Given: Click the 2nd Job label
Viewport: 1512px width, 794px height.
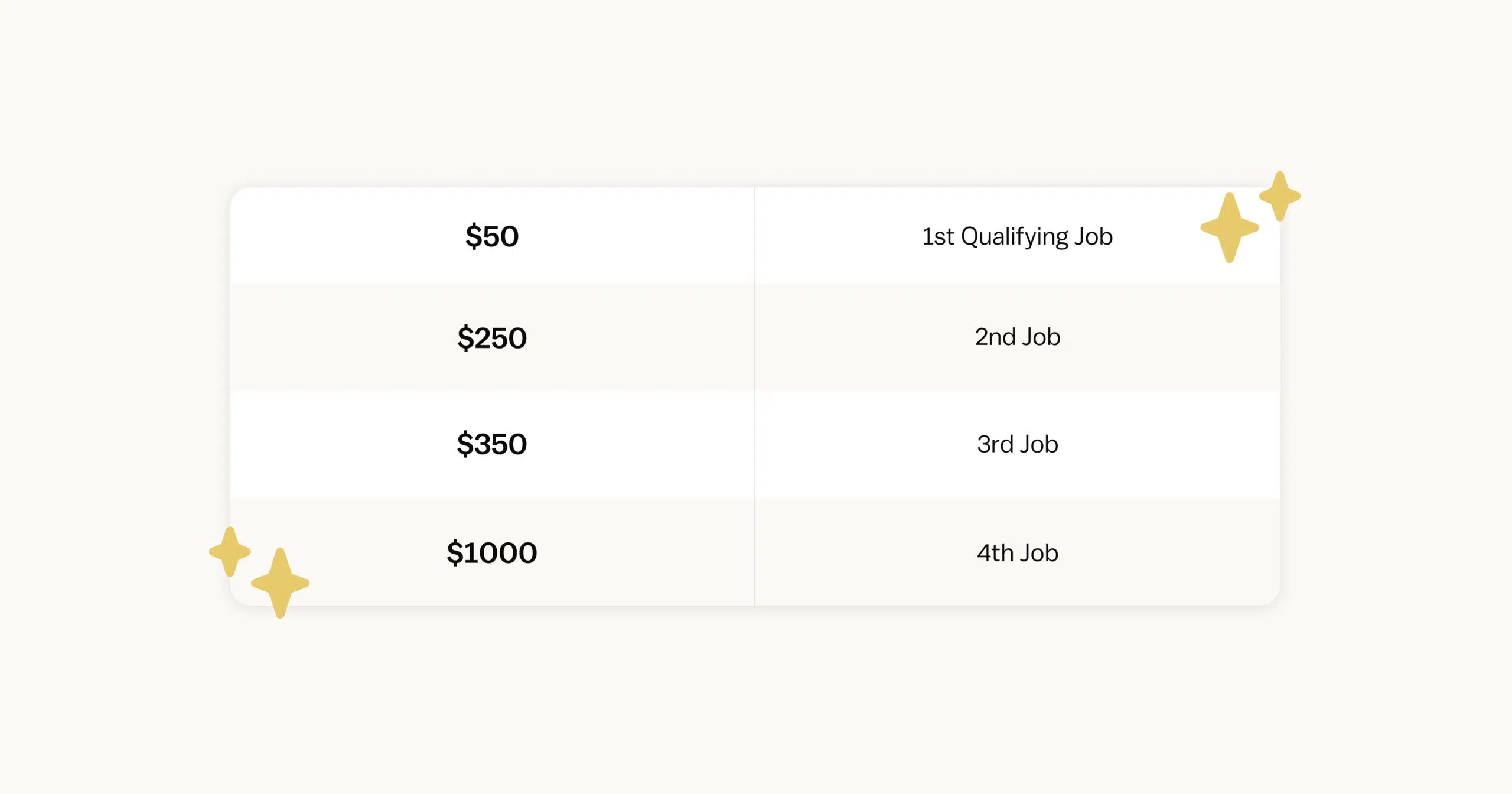Looking at the screenshot, I should coord(1017,337).
